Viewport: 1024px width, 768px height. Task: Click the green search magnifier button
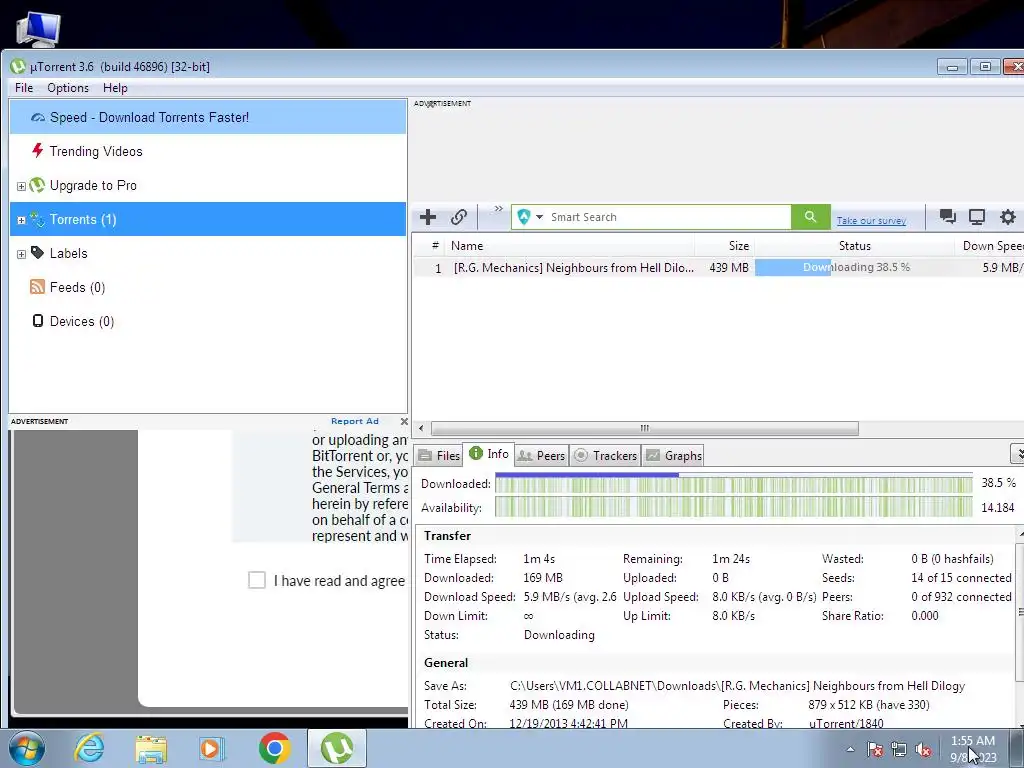pos(810,217)
